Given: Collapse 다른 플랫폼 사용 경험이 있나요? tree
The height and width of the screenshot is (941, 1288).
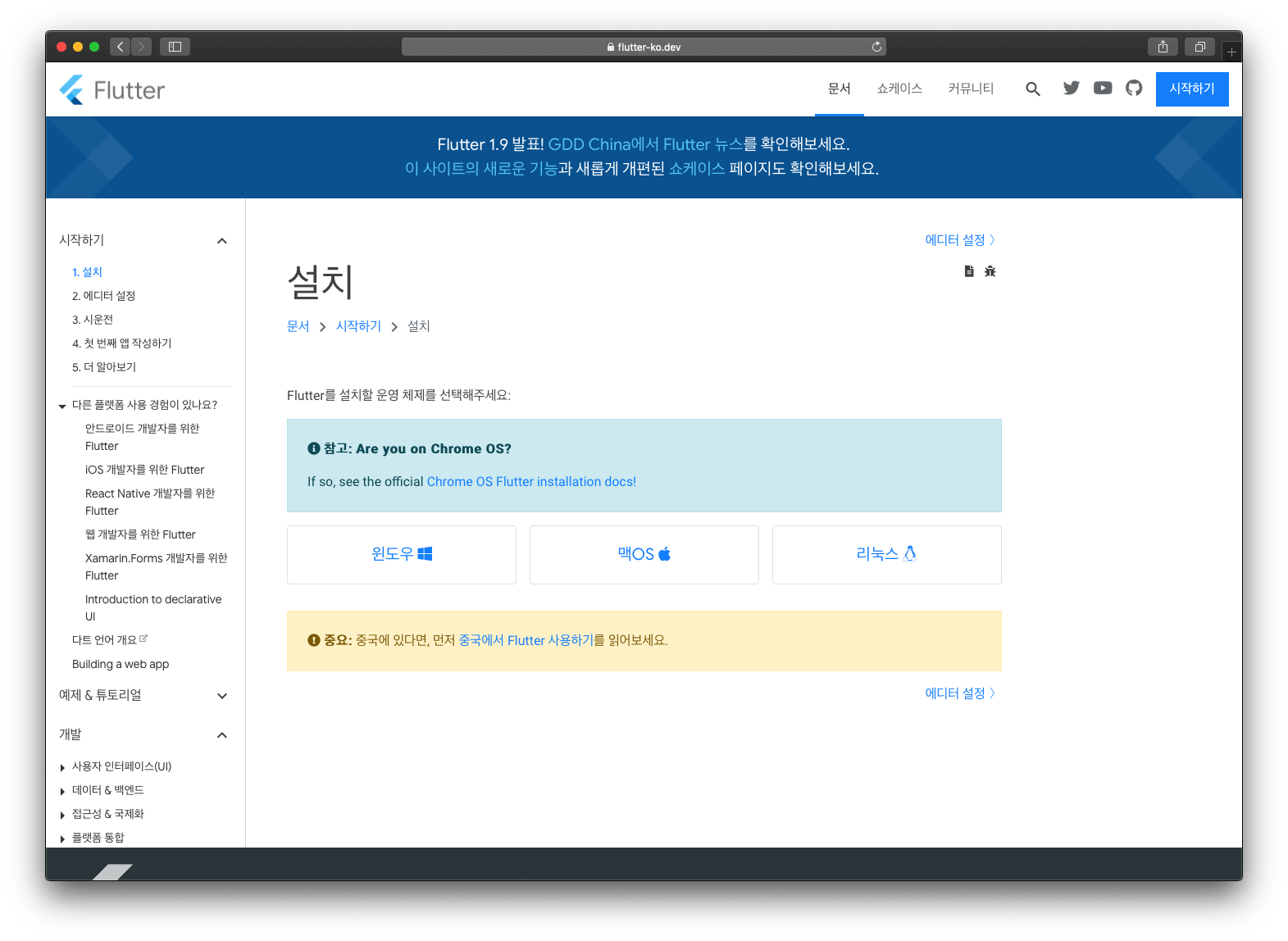Looking at the screenshot, I should (62, 406).
